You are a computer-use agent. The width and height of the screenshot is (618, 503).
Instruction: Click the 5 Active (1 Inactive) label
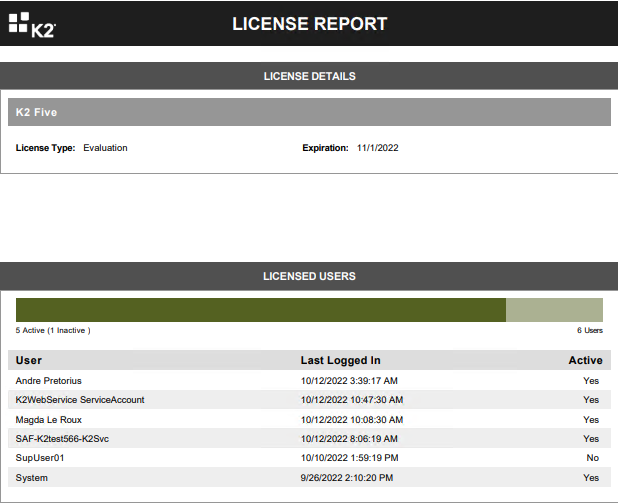[x=53, y=330]
